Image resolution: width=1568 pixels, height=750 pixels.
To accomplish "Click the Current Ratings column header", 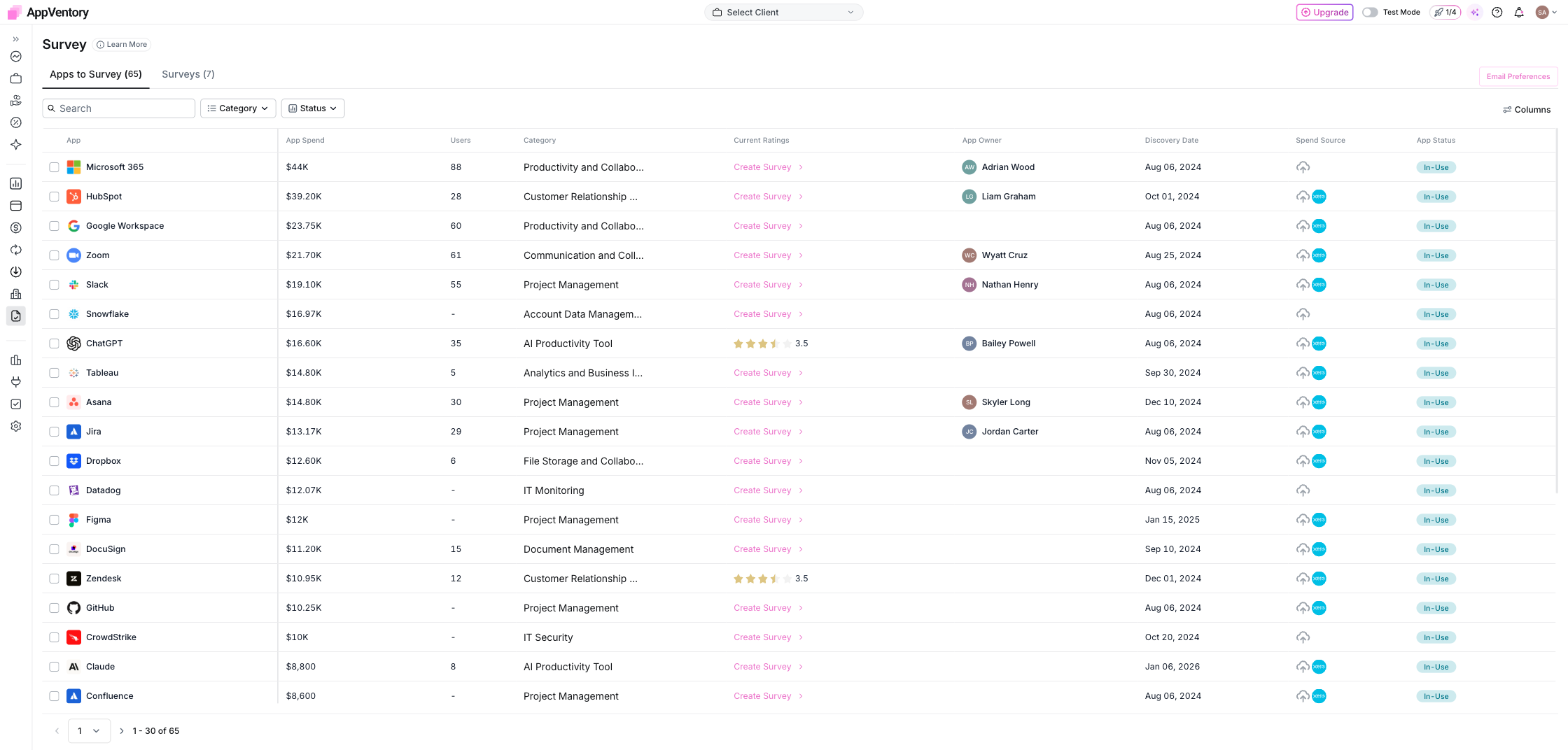I will 761,141.
